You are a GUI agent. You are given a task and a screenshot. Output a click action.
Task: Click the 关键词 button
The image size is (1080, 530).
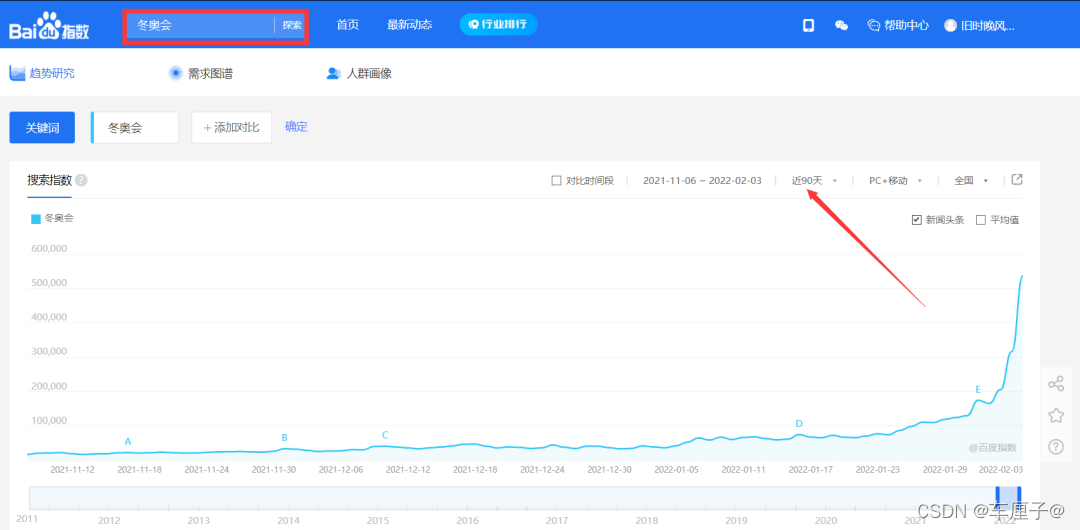(42, 128)
